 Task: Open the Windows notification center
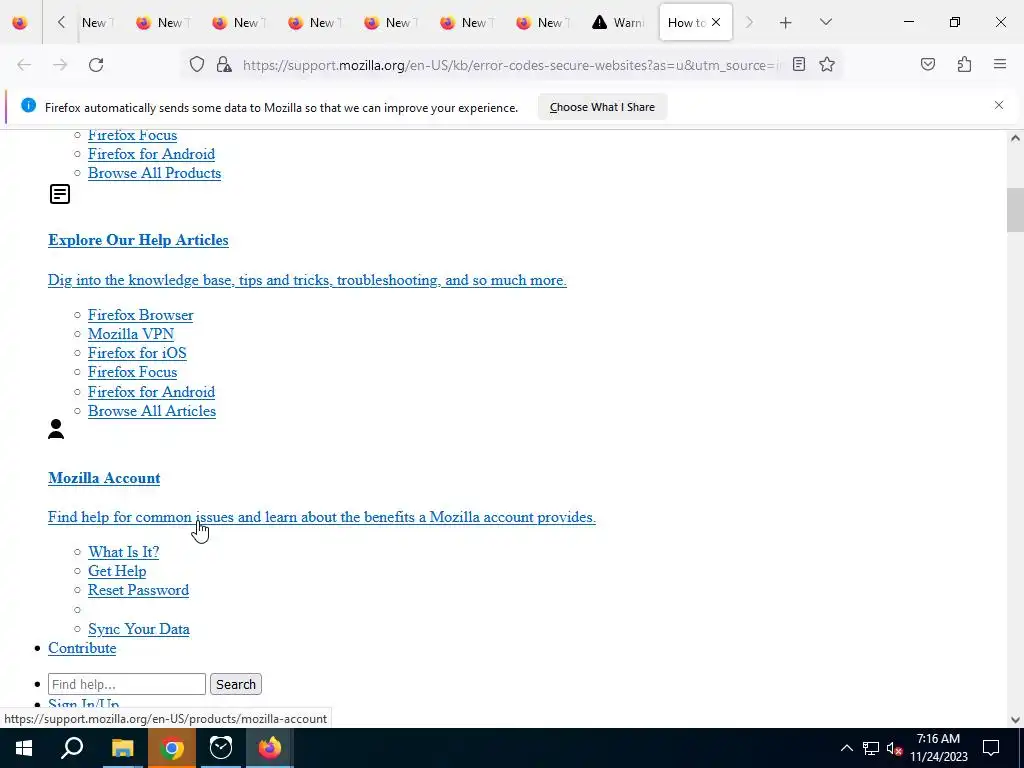coord(991,748)
